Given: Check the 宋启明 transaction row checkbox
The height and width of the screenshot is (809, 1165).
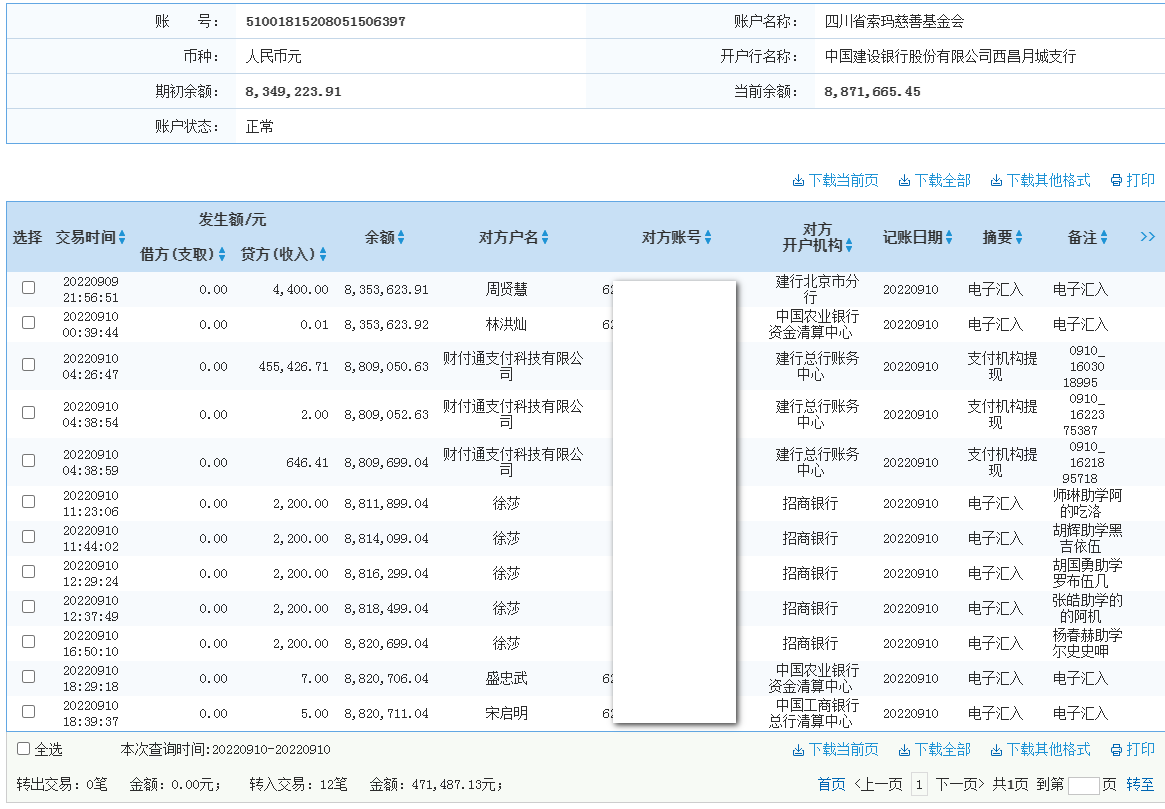Looking at the screenshot, I should click(x=28, y=712).
